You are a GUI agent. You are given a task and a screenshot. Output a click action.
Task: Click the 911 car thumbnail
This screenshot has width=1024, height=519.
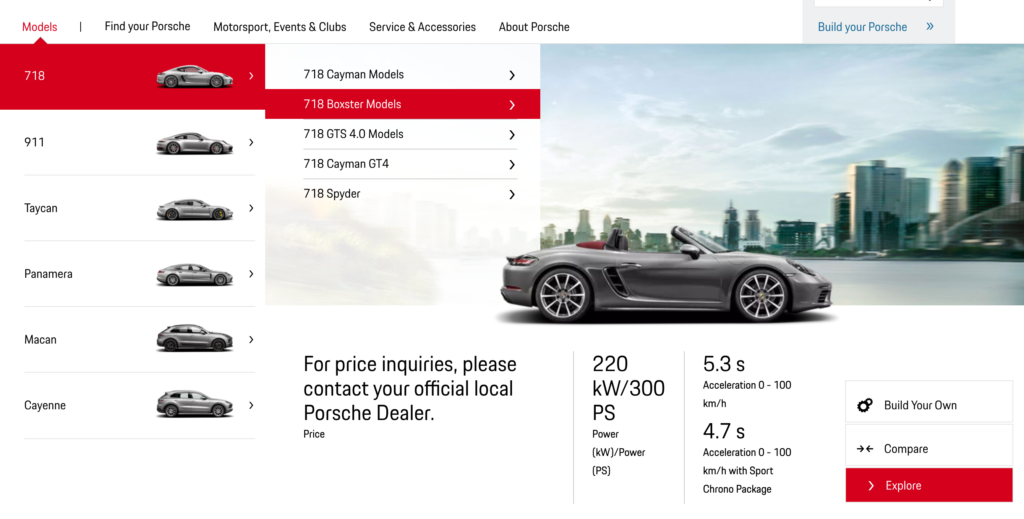[195, 143]
